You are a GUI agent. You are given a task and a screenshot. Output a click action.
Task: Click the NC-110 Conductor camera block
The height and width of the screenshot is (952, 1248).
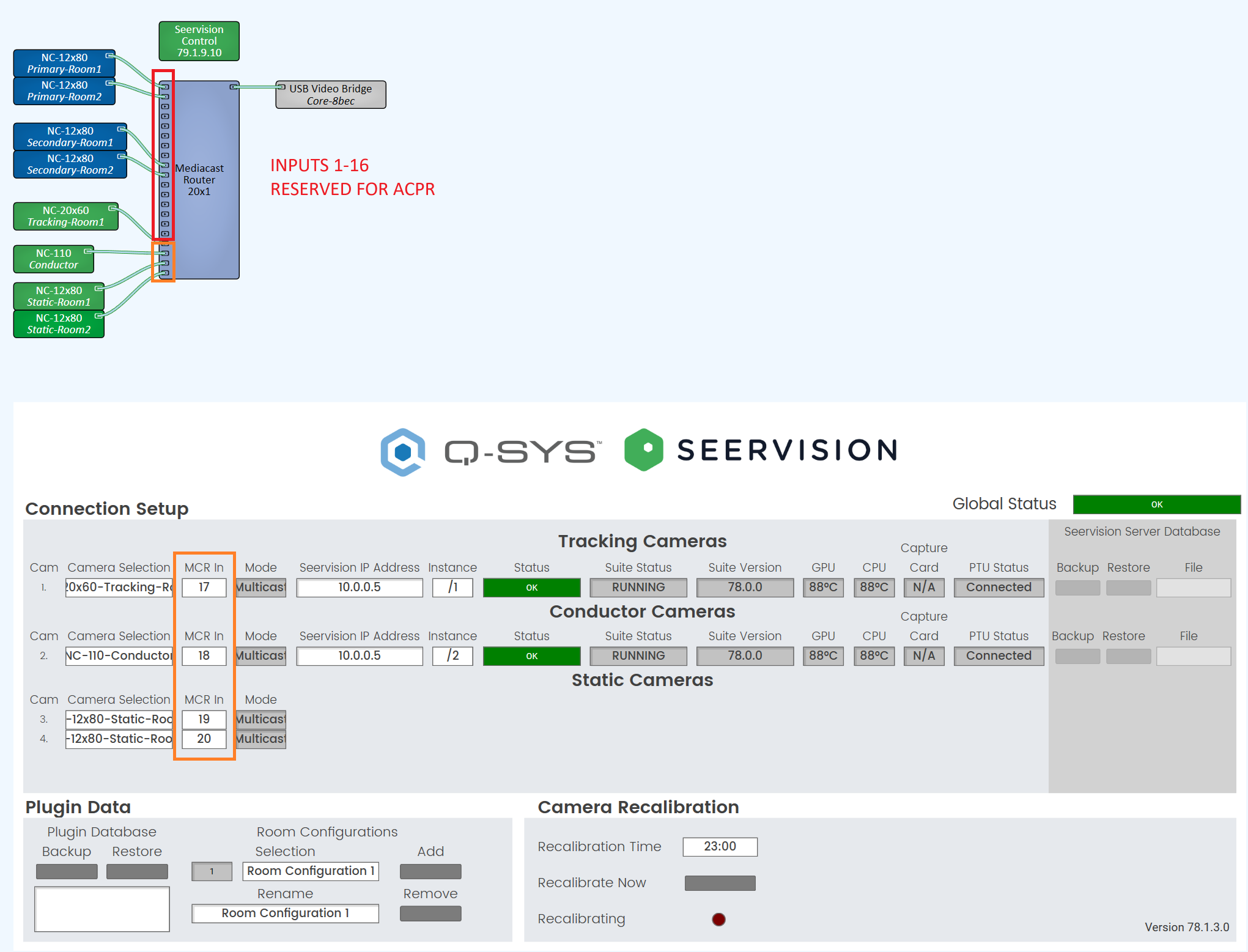(53, 259)
